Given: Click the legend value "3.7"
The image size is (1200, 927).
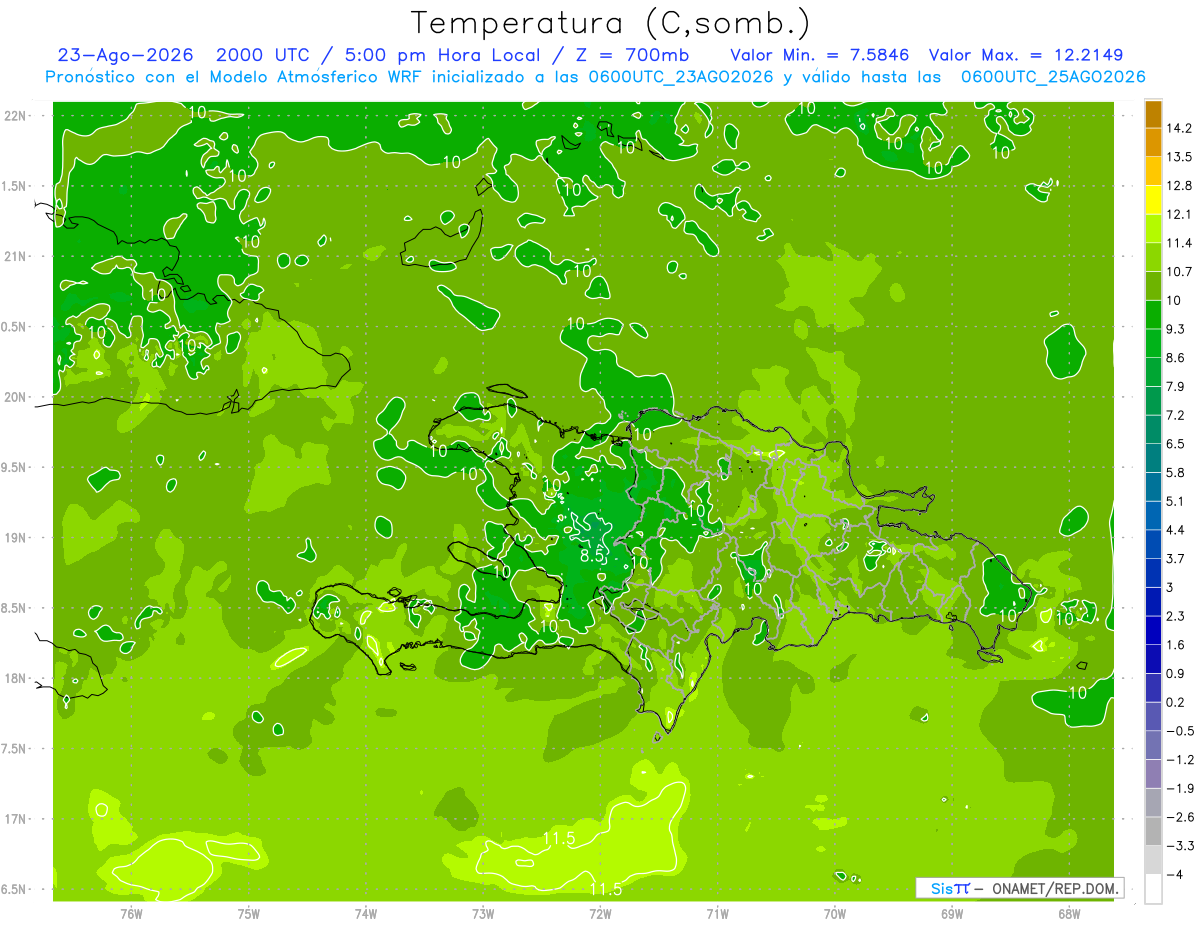Looking at the screenshot, I should tap(1178, 558).
